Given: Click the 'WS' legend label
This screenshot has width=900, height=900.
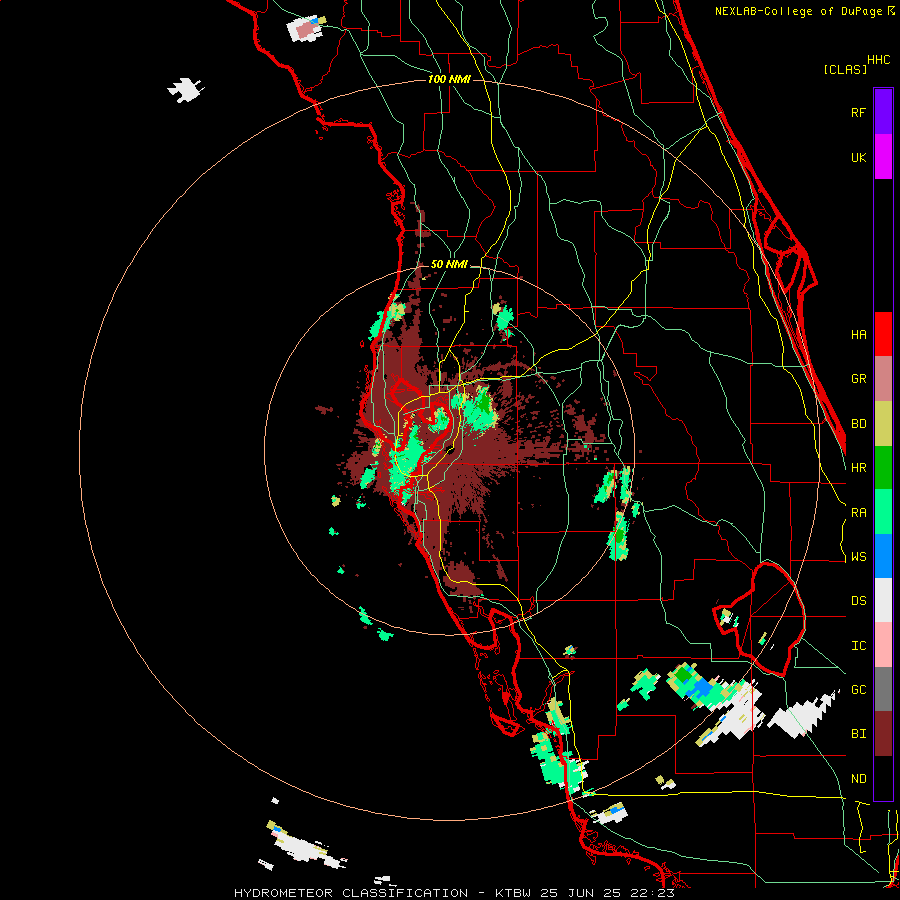Looking at the screenshot, I should [x=858, y=557].
